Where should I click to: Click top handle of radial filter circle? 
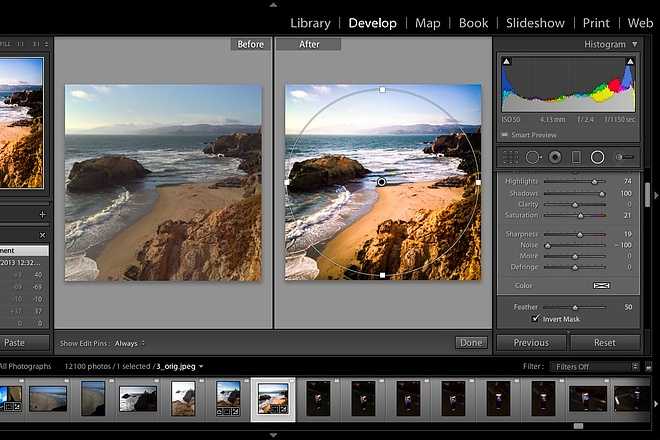point(382,90)
